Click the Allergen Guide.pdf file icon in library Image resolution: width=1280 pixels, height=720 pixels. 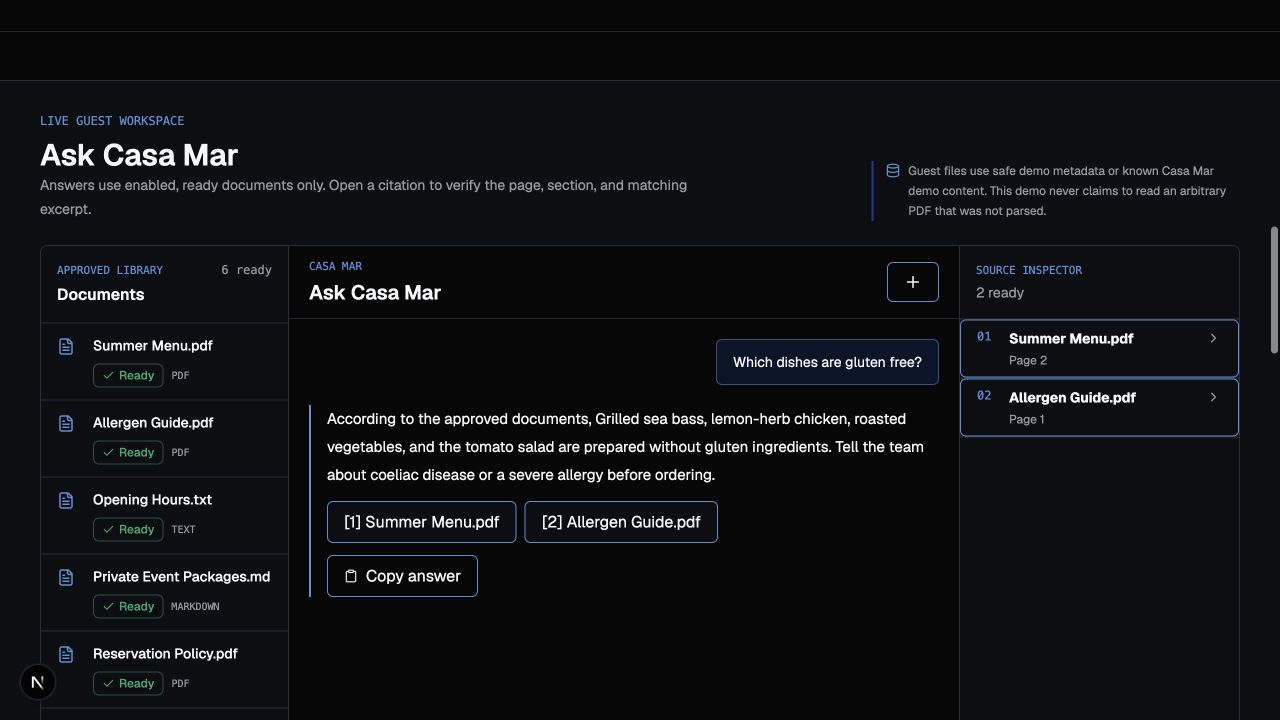66,423
